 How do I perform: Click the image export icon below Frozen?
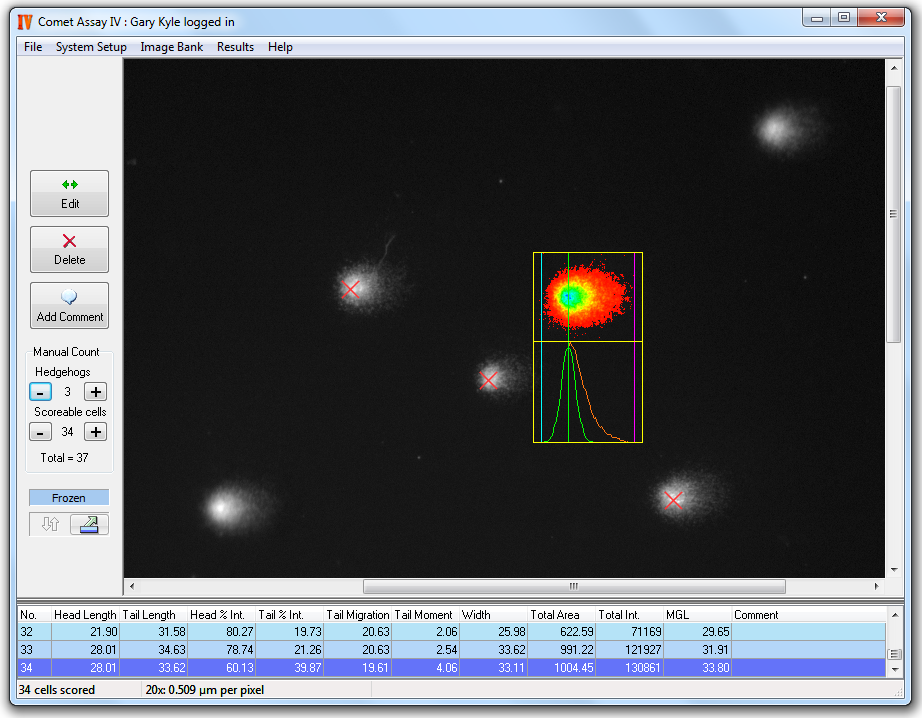89,525
